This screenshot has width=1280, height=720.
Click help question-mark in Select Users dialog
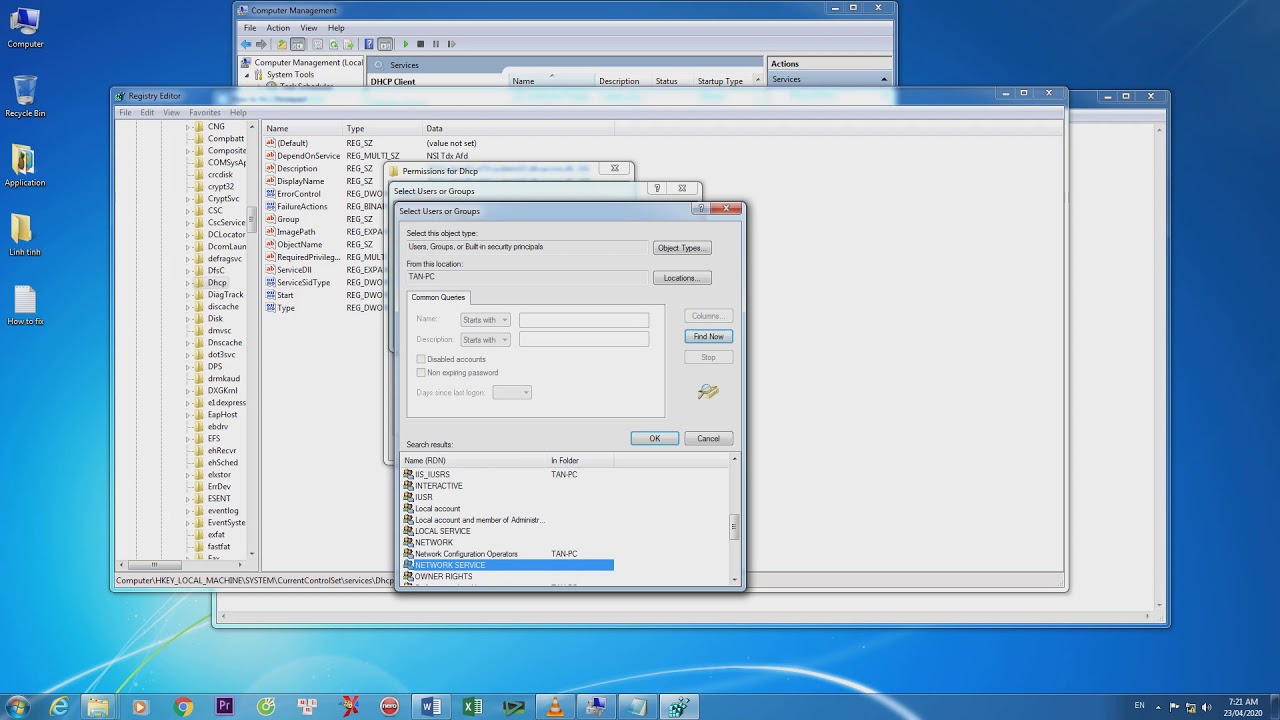(x=701, y=208)
